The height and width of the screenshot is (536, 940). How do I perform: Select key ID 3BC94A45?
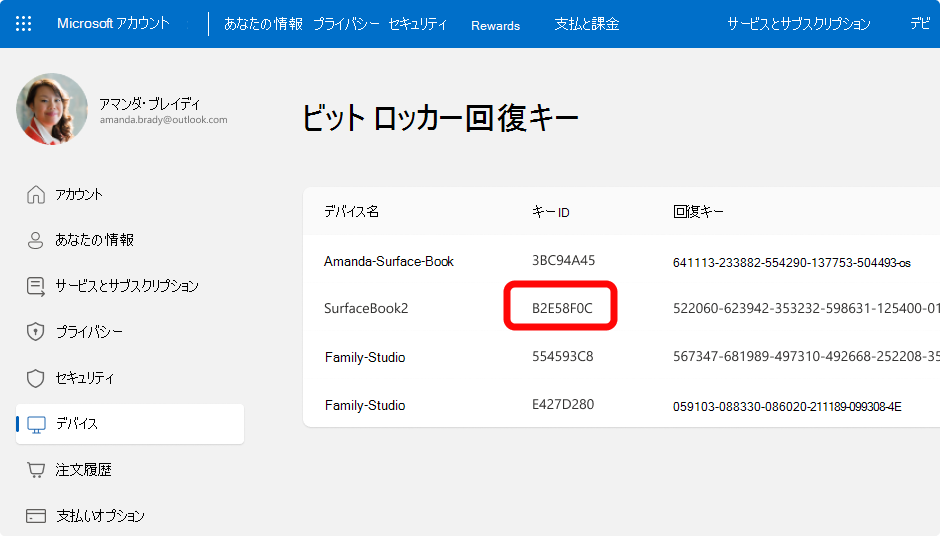[x=564, y=260]
